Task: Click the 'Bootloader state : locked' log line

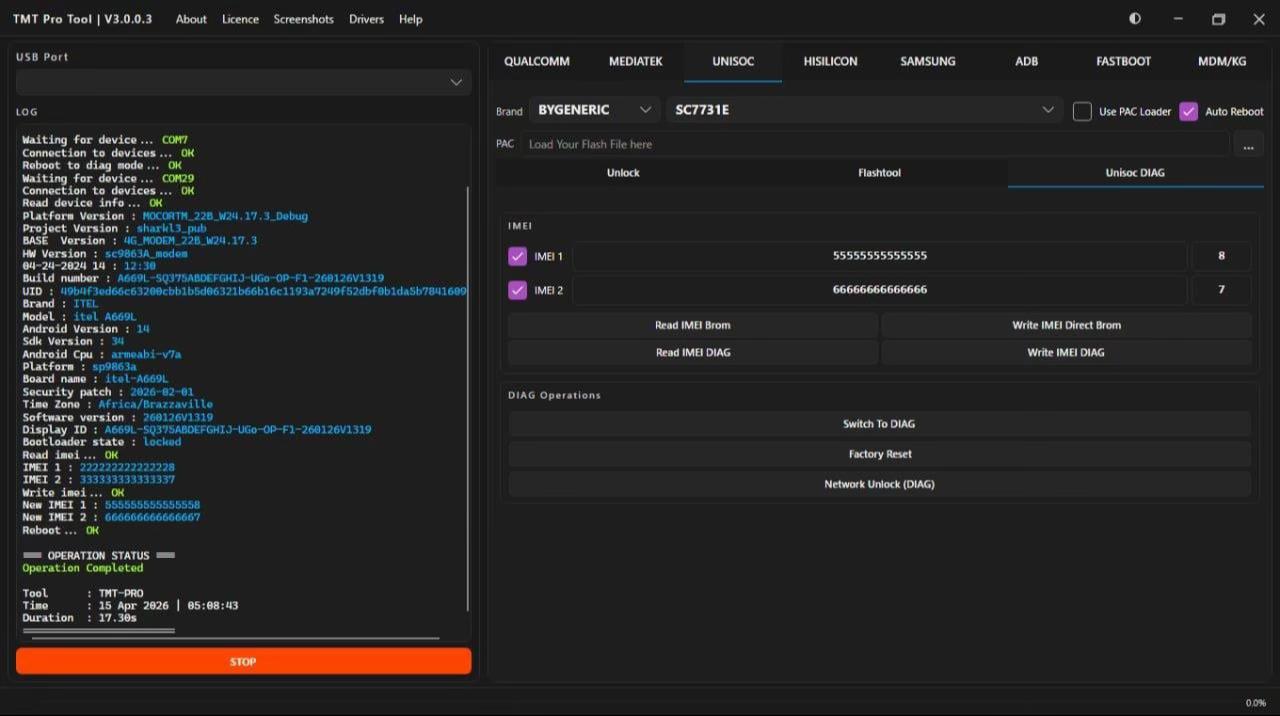Action: (102, 442)
